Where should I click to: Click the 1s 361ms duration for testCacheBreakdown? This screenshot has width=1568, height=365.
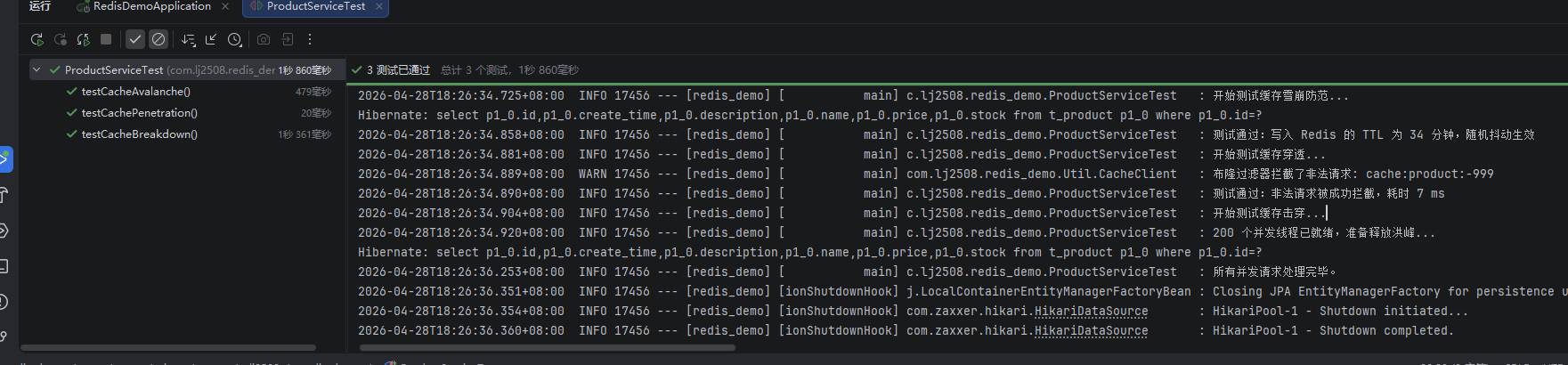click(x=305, y=134)
